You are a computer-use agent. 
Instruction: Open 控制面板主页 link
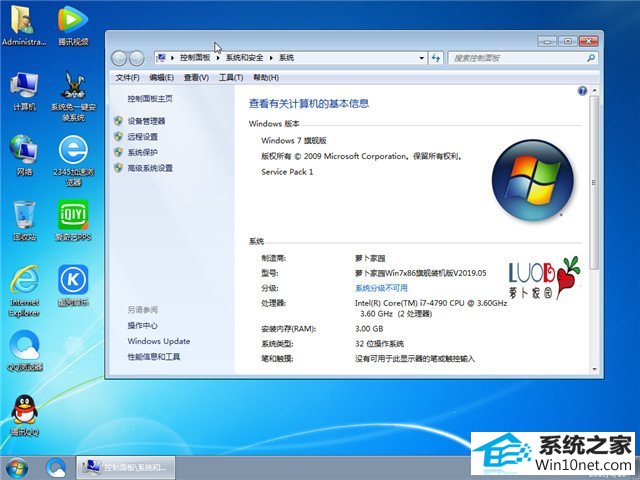pyautogui.click(x=150, y=98)
